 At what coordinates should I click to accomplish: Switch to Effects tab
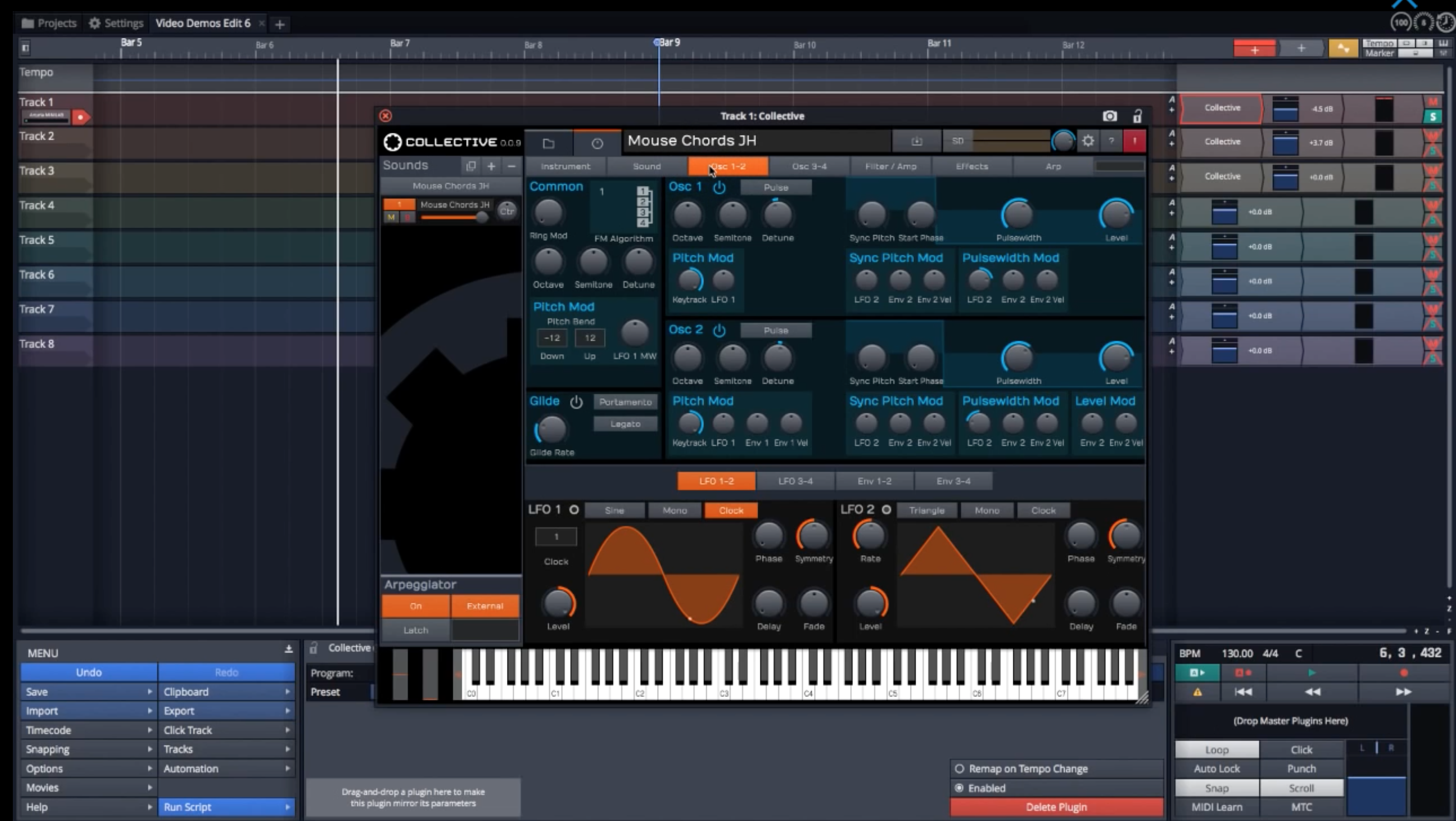[x=972, y=166]
